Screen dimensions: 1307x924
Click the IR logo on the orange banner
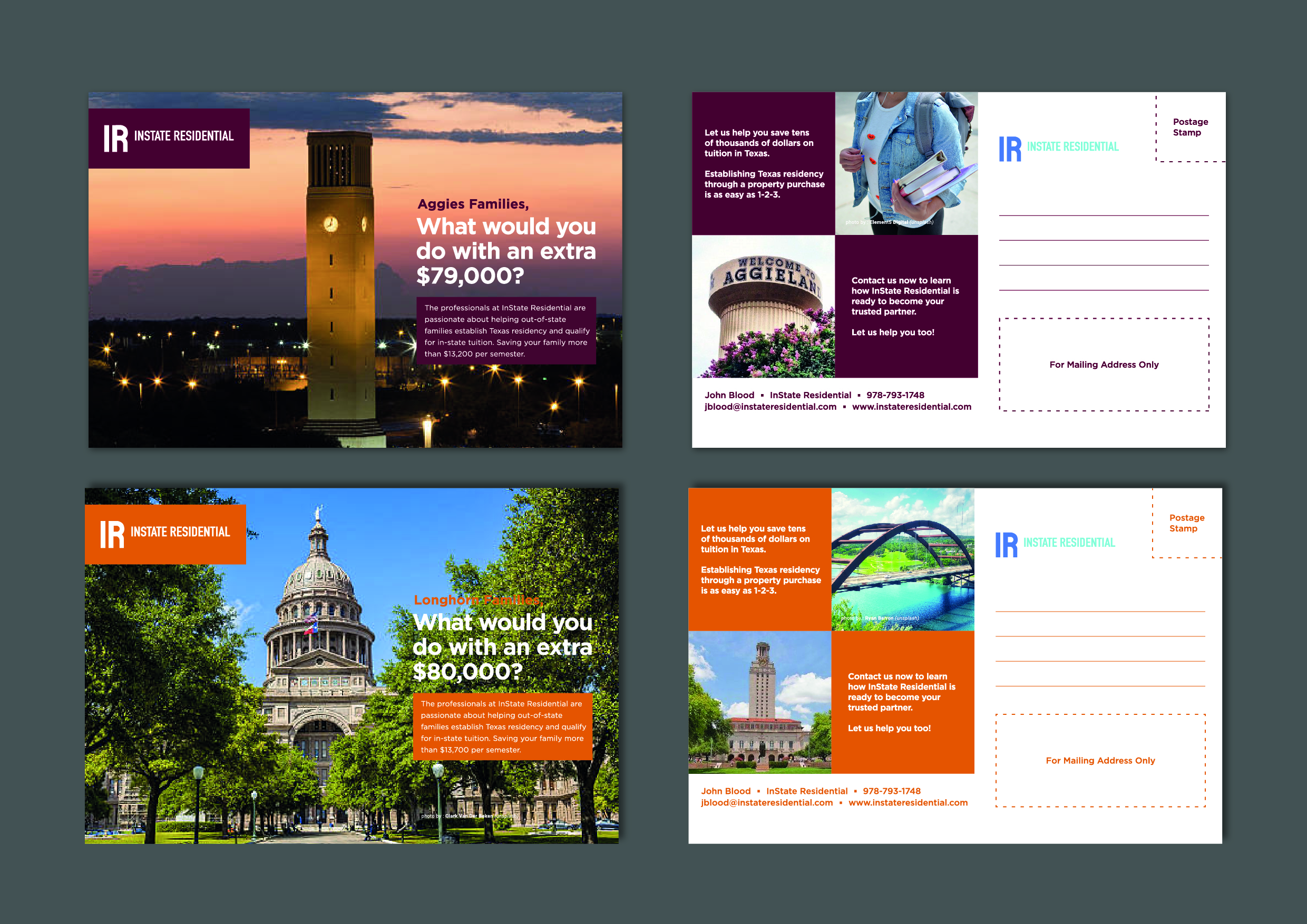click(112, 534)
